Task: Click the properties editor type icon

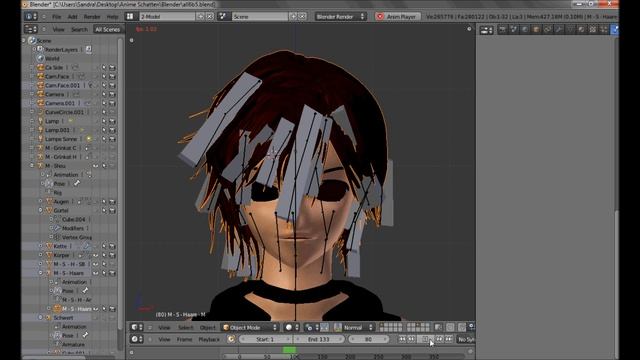Action: (486, 29)
